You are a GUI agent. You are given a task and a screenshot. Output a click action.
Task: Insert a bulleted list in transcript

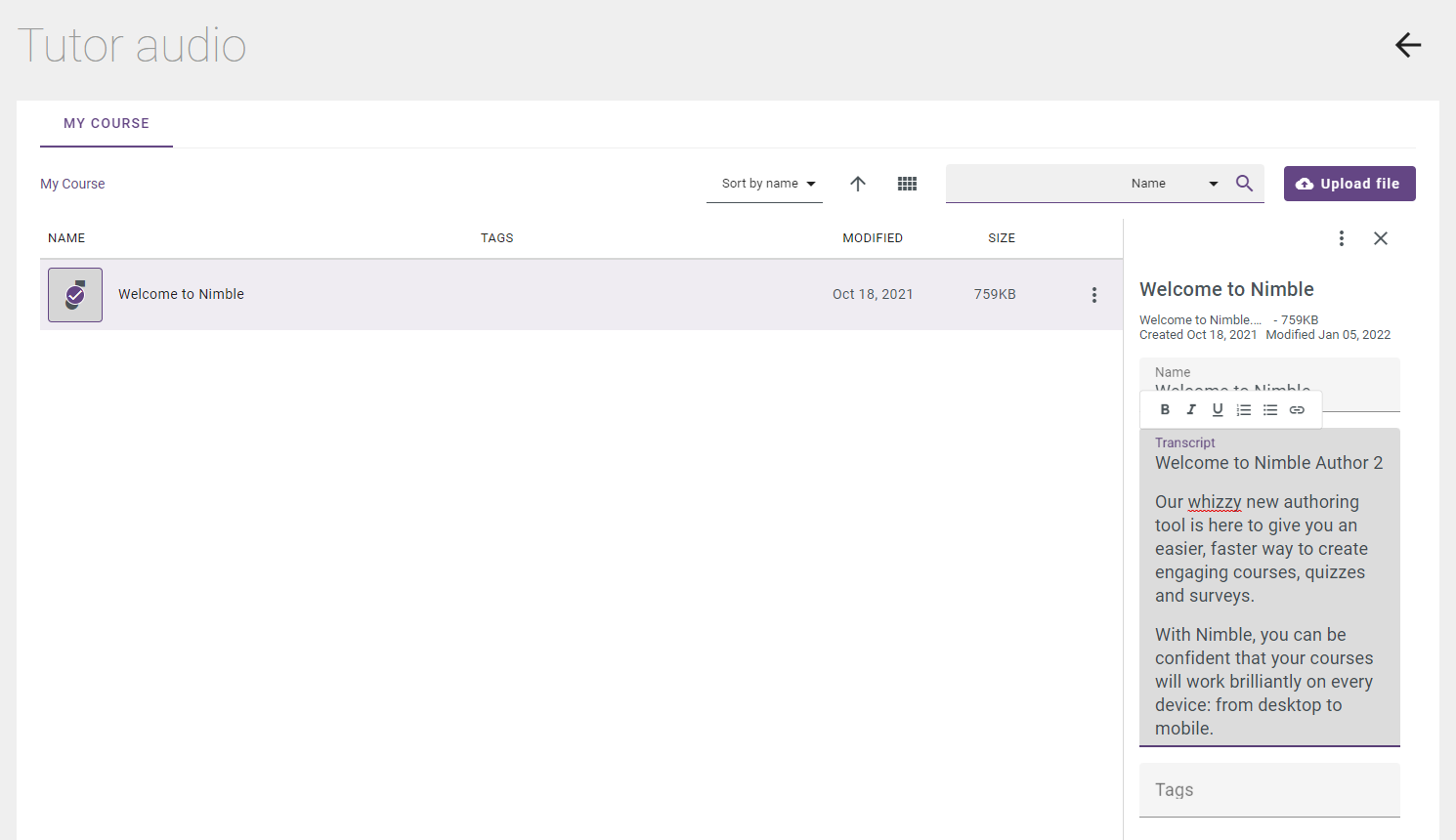point(1270,410)
